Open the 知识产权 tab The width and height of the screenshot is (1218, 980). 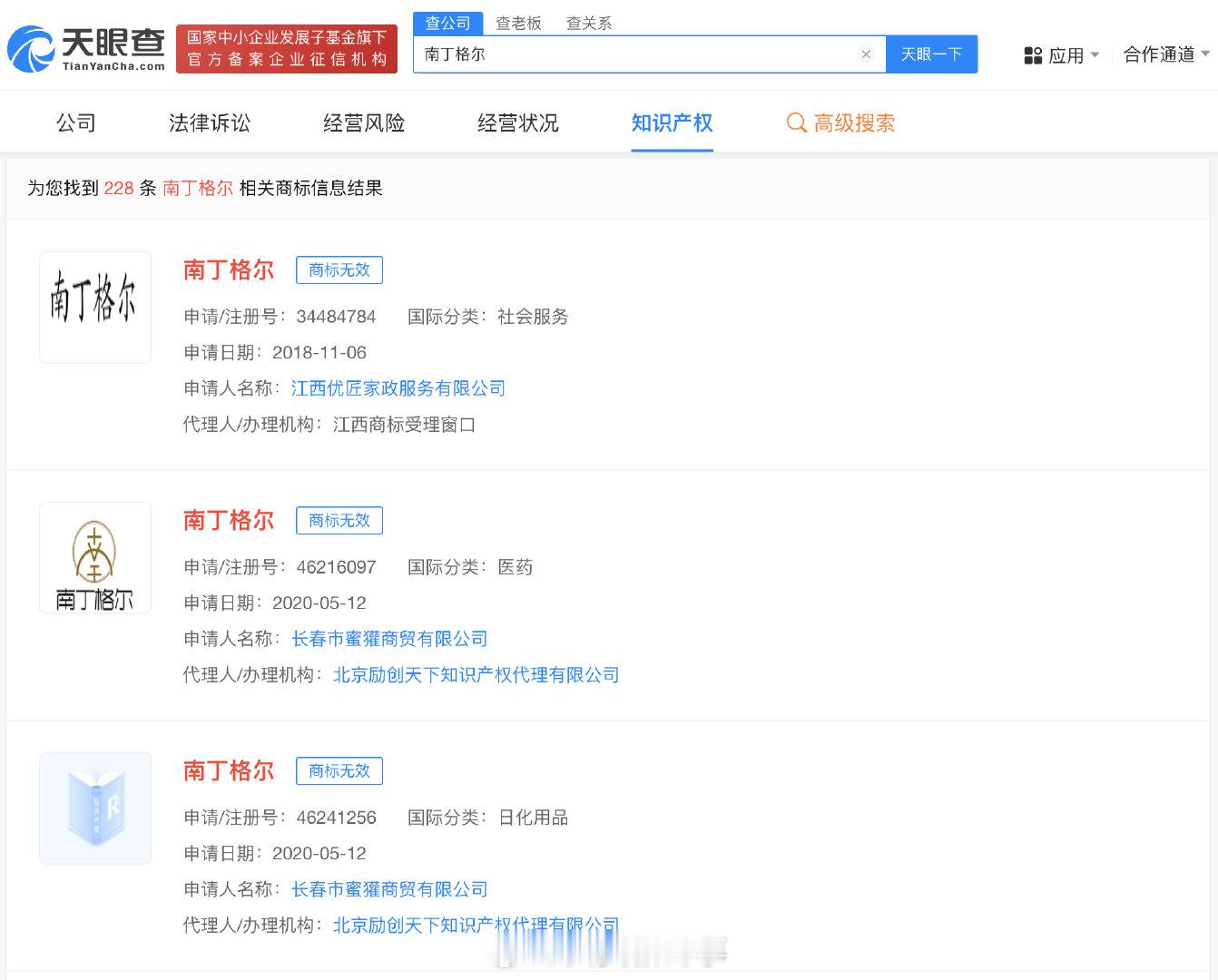click(x=673, y=122)
